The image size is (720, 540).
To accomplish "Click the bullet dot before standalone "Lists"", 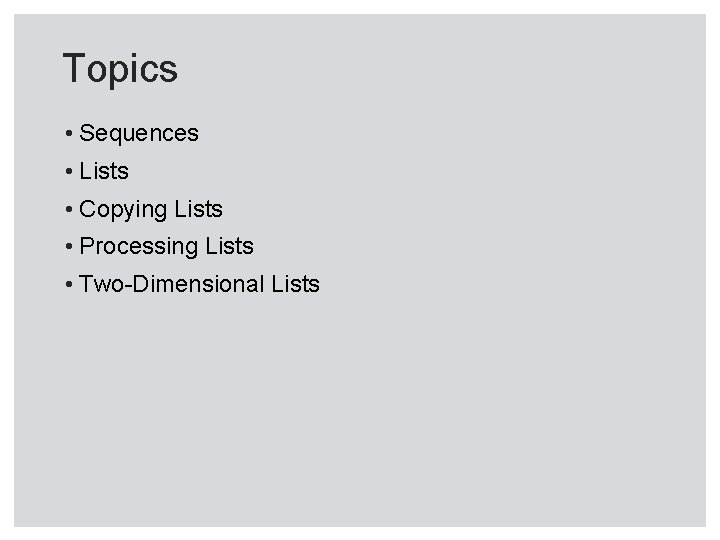I will pos(66,171).
